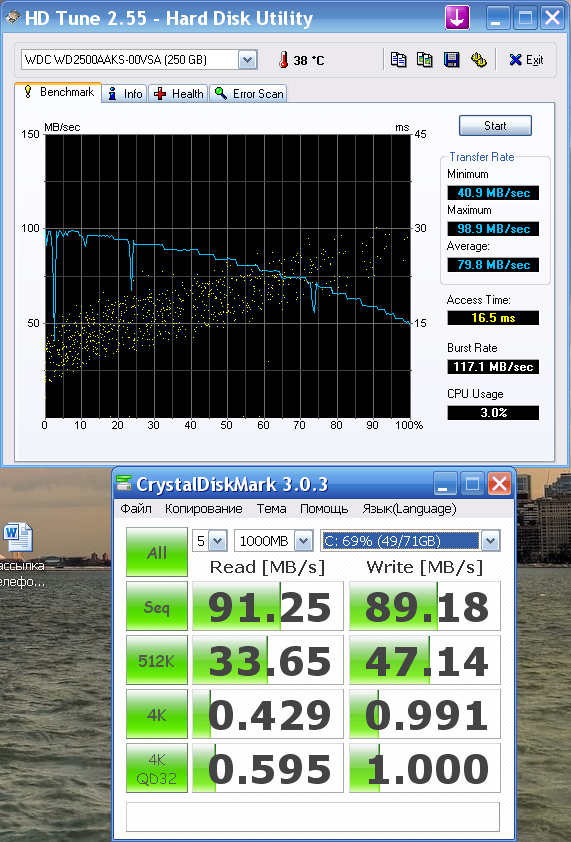Click the 512K write result 47.14
Image resolution: width=571 pixels, height=842 pixels.
[x=425, y=660]
